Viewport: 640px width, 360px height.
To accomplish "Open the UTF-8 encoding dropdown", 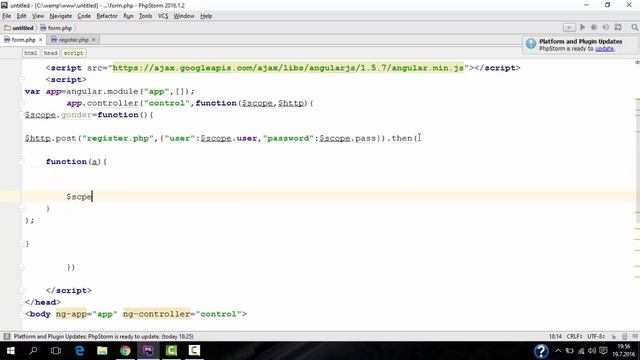I will pos(596,336).
